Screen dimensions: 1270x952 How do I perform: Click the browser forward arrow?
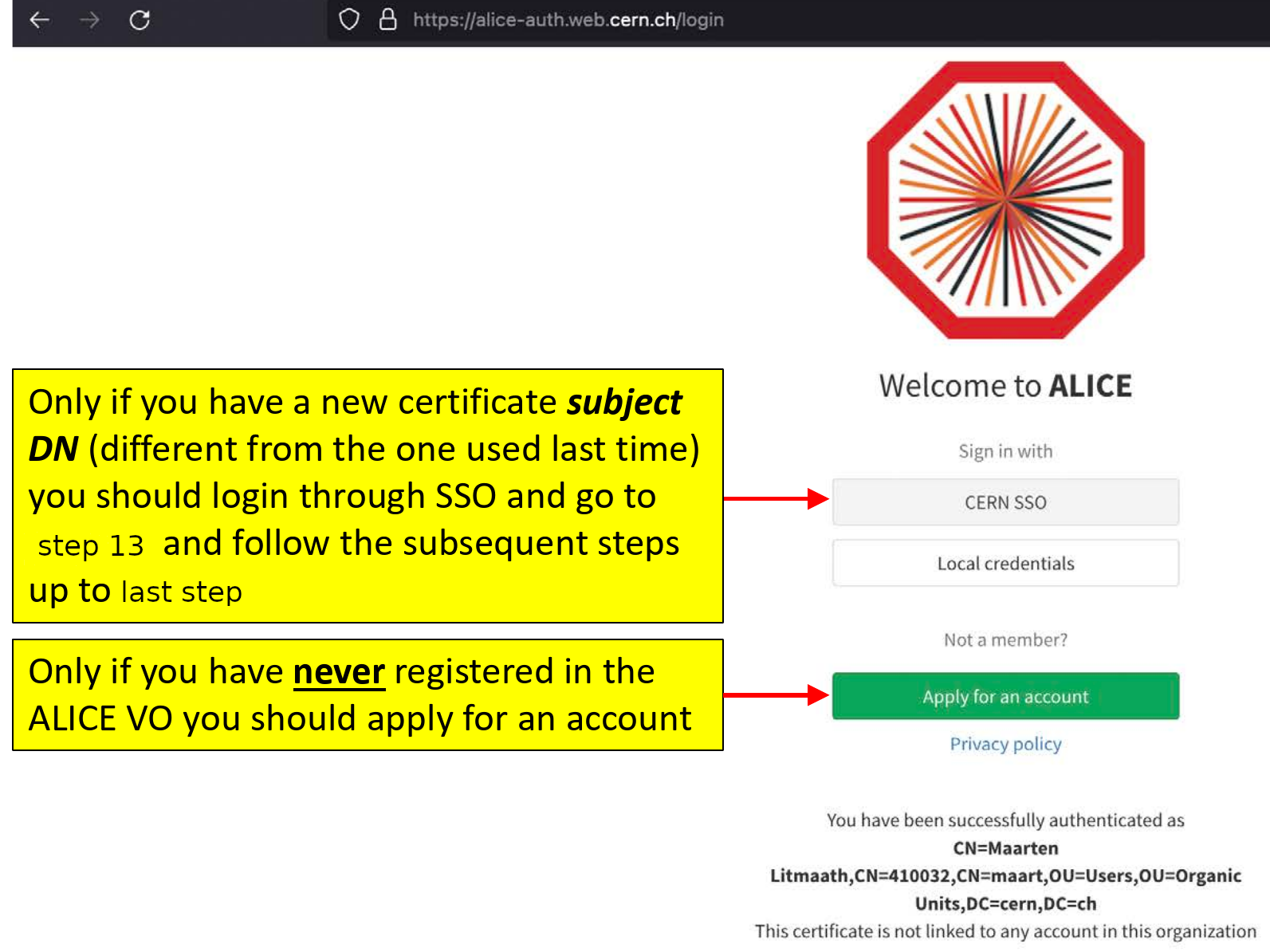point(89,20)
